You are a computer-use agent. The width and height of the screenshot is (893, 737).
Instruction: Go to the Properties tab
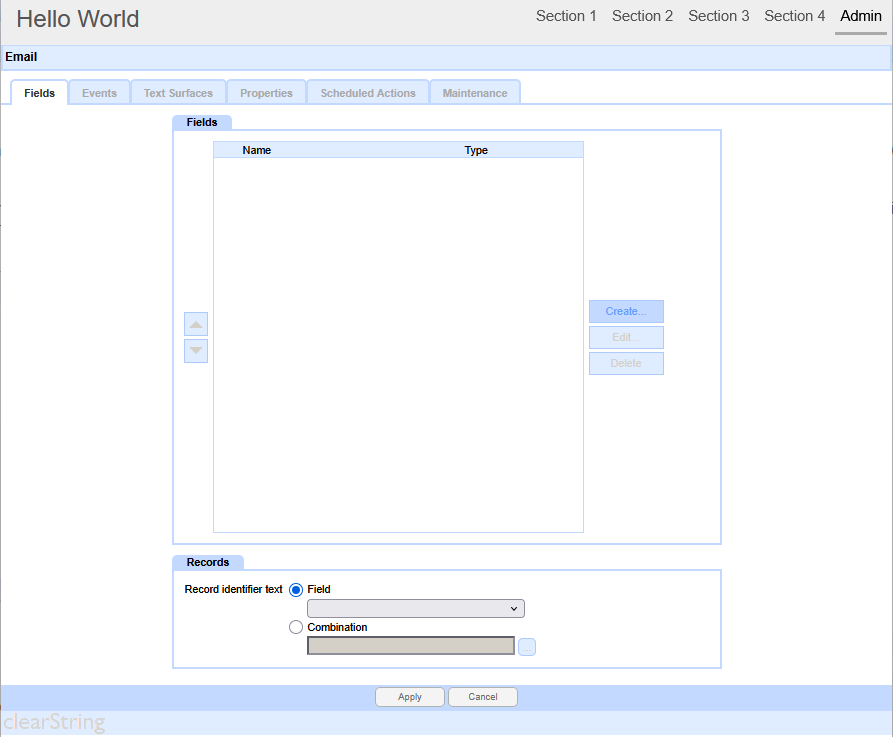tap(266, 93)
